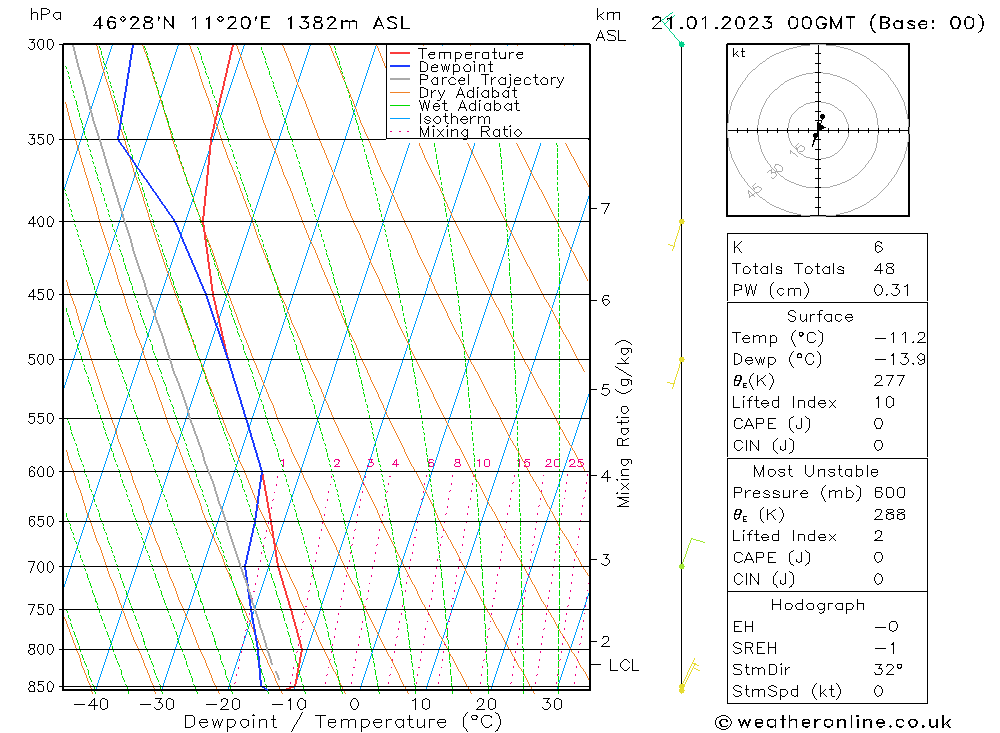Click the StmSpd (kt) value 0

tap(878, 692)
